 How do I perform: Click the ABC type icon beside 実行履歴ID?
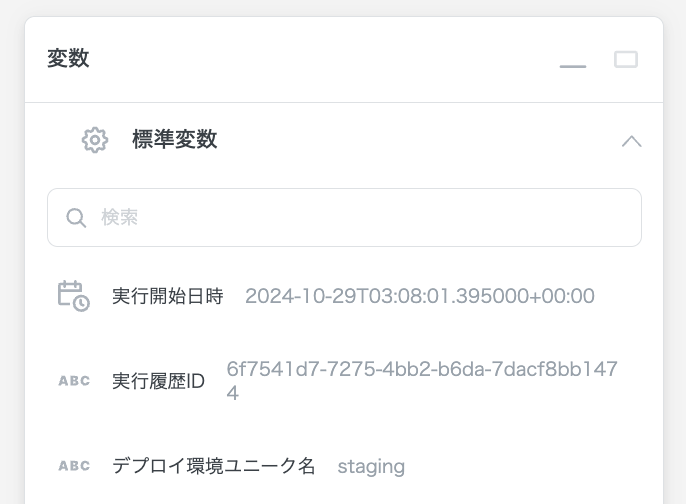tap(74, 381)
